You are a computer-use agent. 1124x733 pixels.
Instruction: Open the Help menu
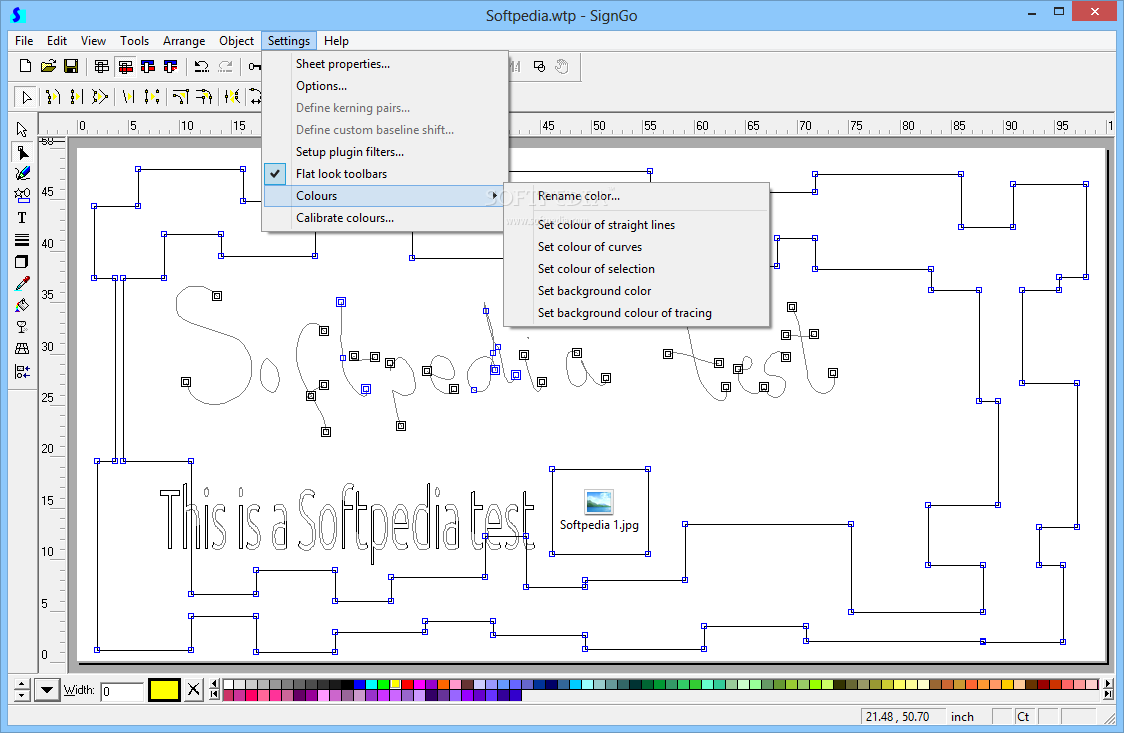[x=335, y=41]
